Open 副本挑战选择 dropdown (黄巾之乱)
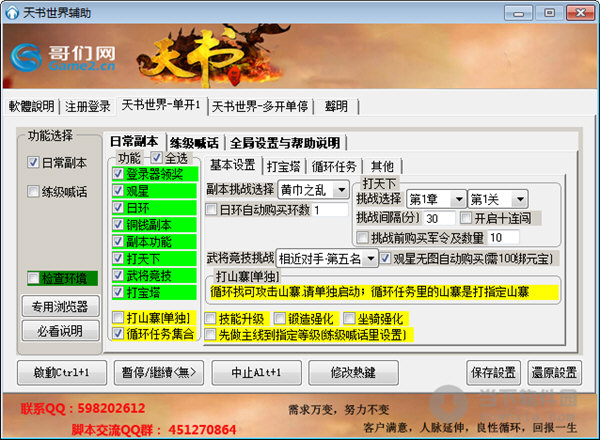This screenshot has height=440, width=600. pyautogui.click(x=313, y=190)
